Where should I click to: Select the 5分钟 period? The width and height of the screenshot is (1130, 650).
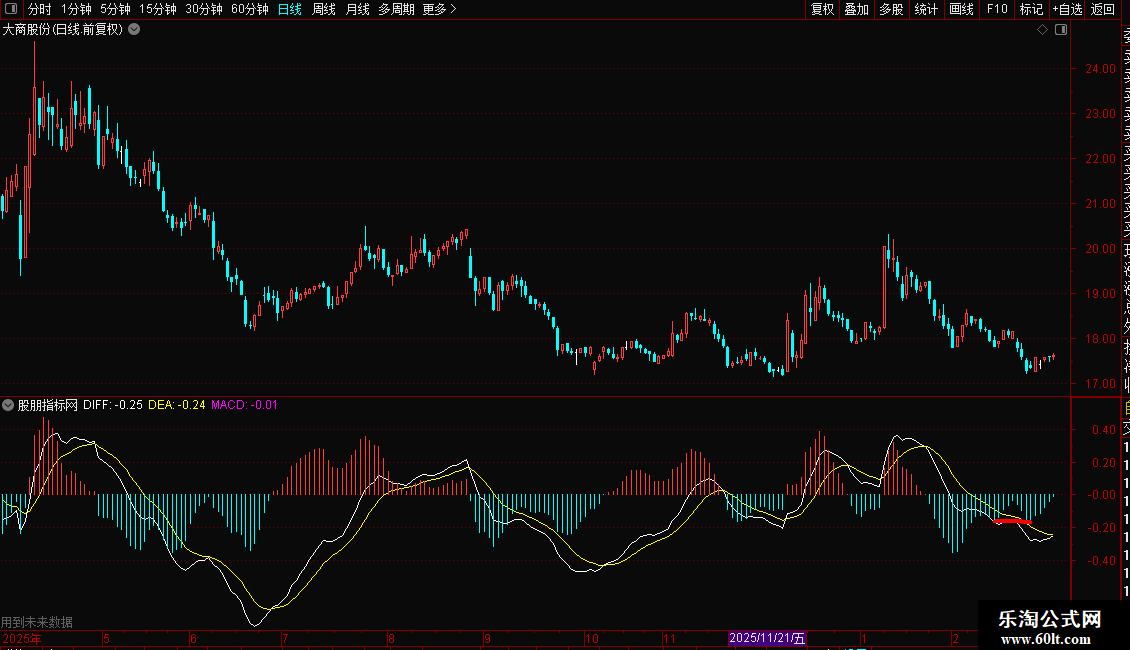pos(115,9)
